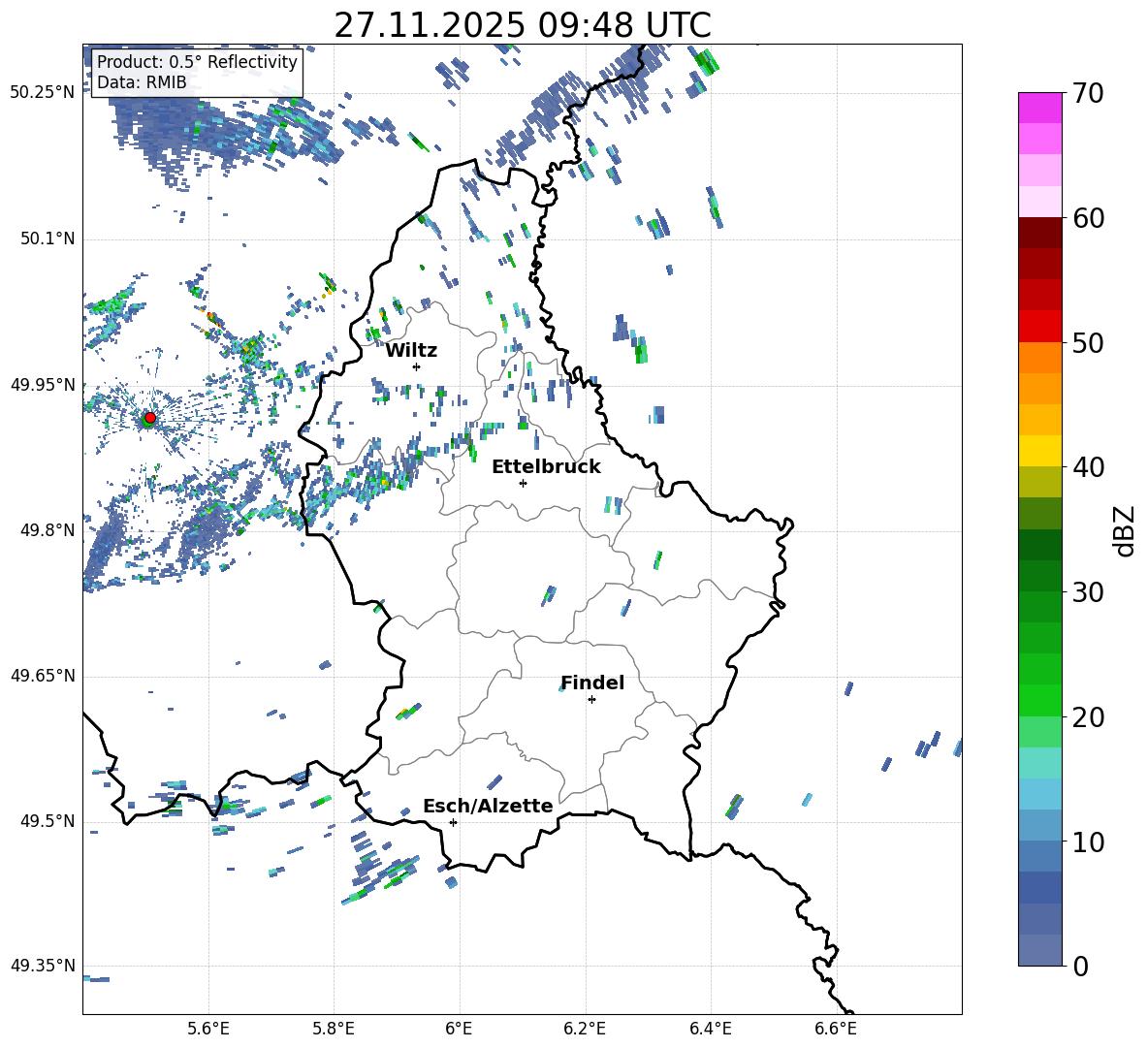The image size is (1148, 1048).
Task: Click the Findel station cross marker
Action: pos(591,699)
